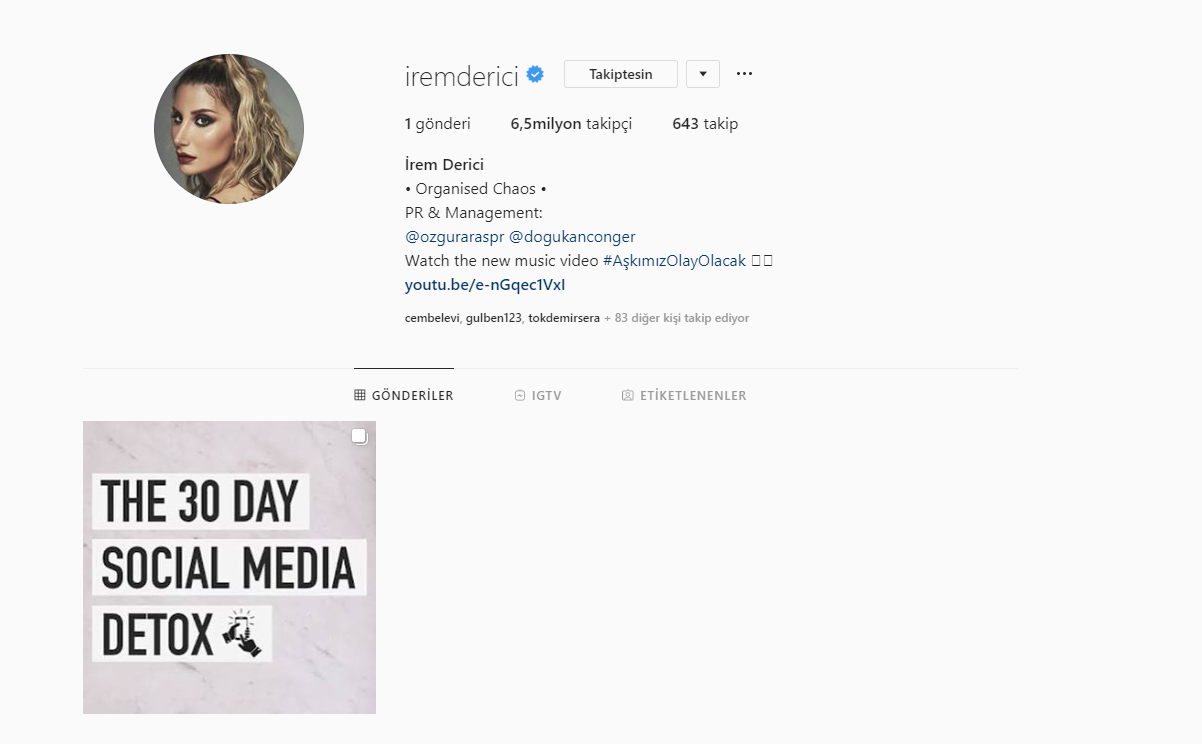Viewport: 1202px width, 744px height.
Task: Open the 30 Day Social Media Detox post
Action: tap(229, 567)
